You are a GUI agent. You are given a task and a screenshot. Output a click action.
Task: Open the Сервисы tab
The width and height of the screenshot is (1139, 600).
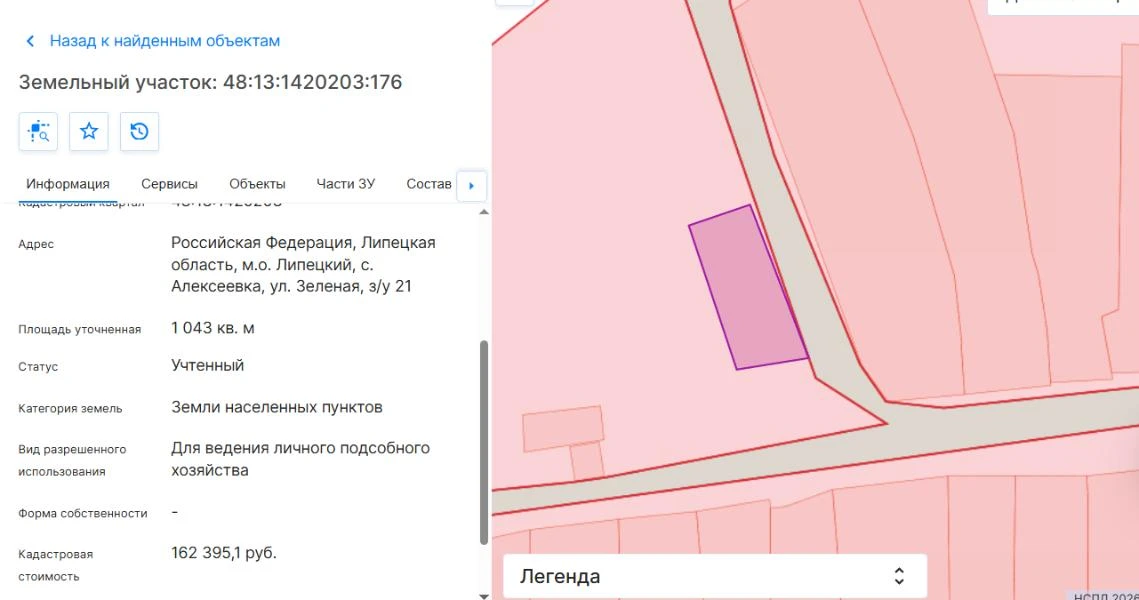point(169,185)
